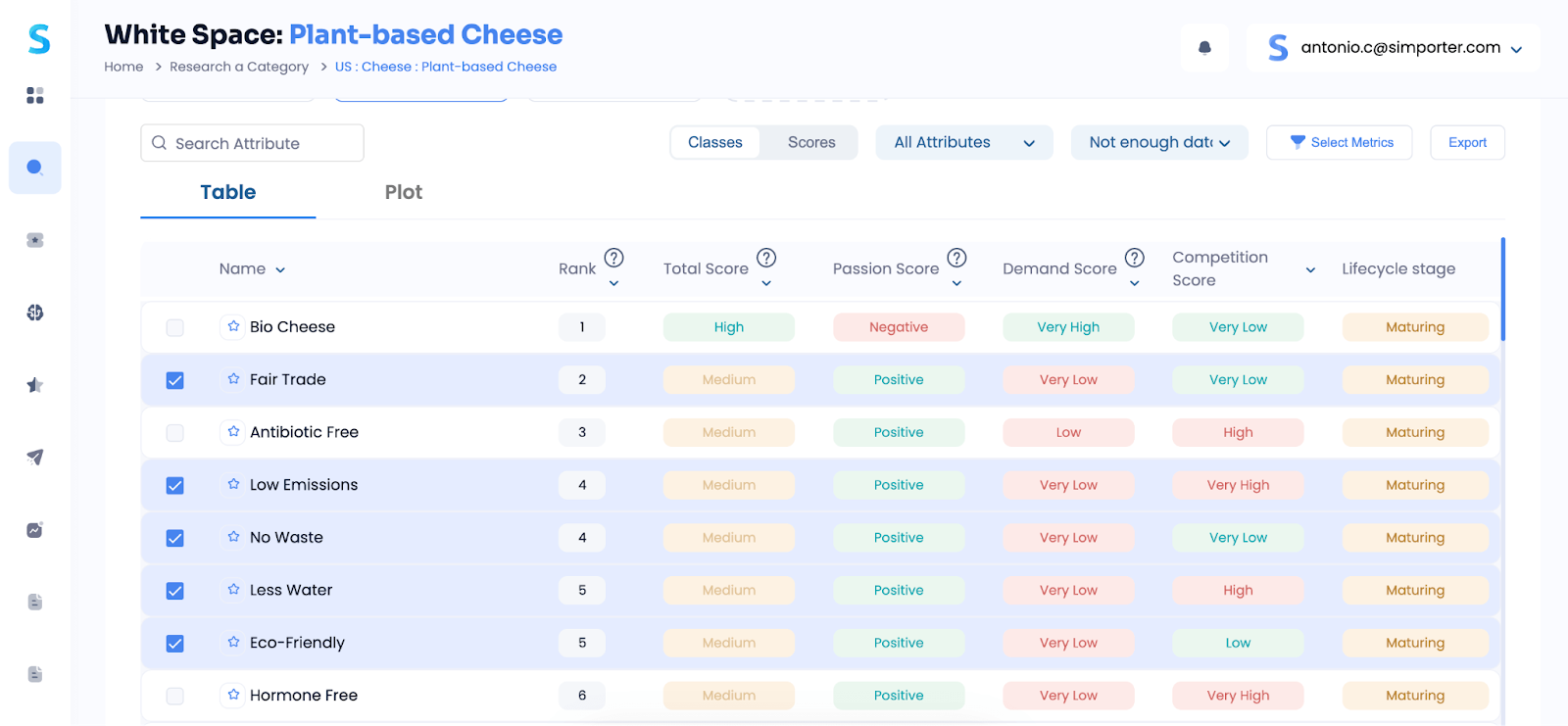Sort by Competition Score column arrow
Image resolution: width=1568 pixels, height=726 pixels.
(1310, 270)
